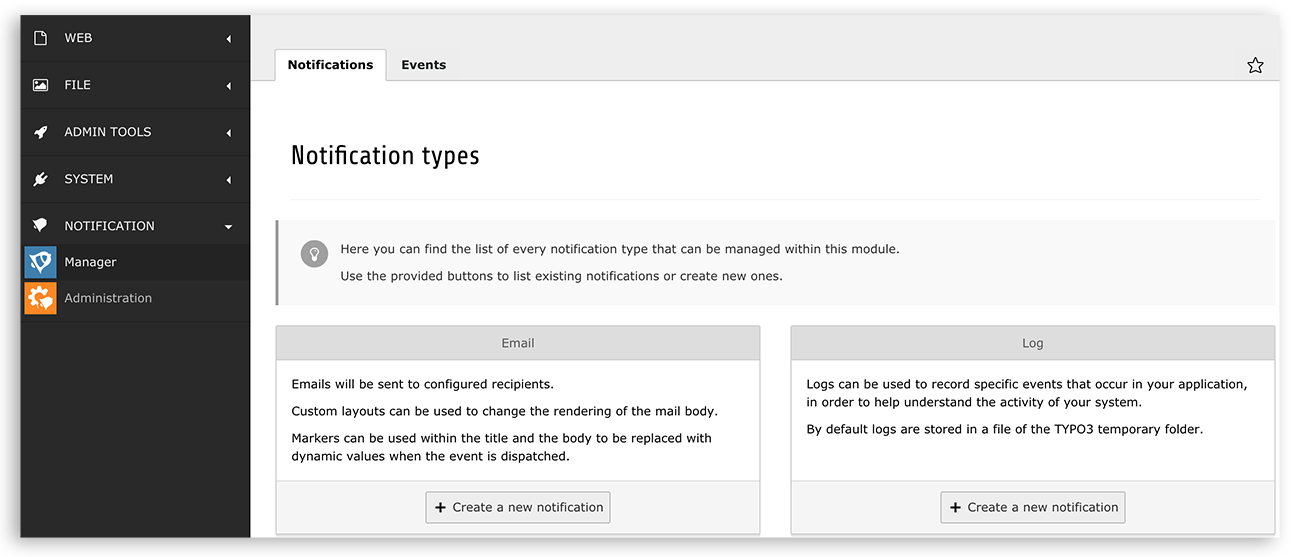
Task: Expand the ADMIN TOOLS menu arrow
Action: [229, 133]
